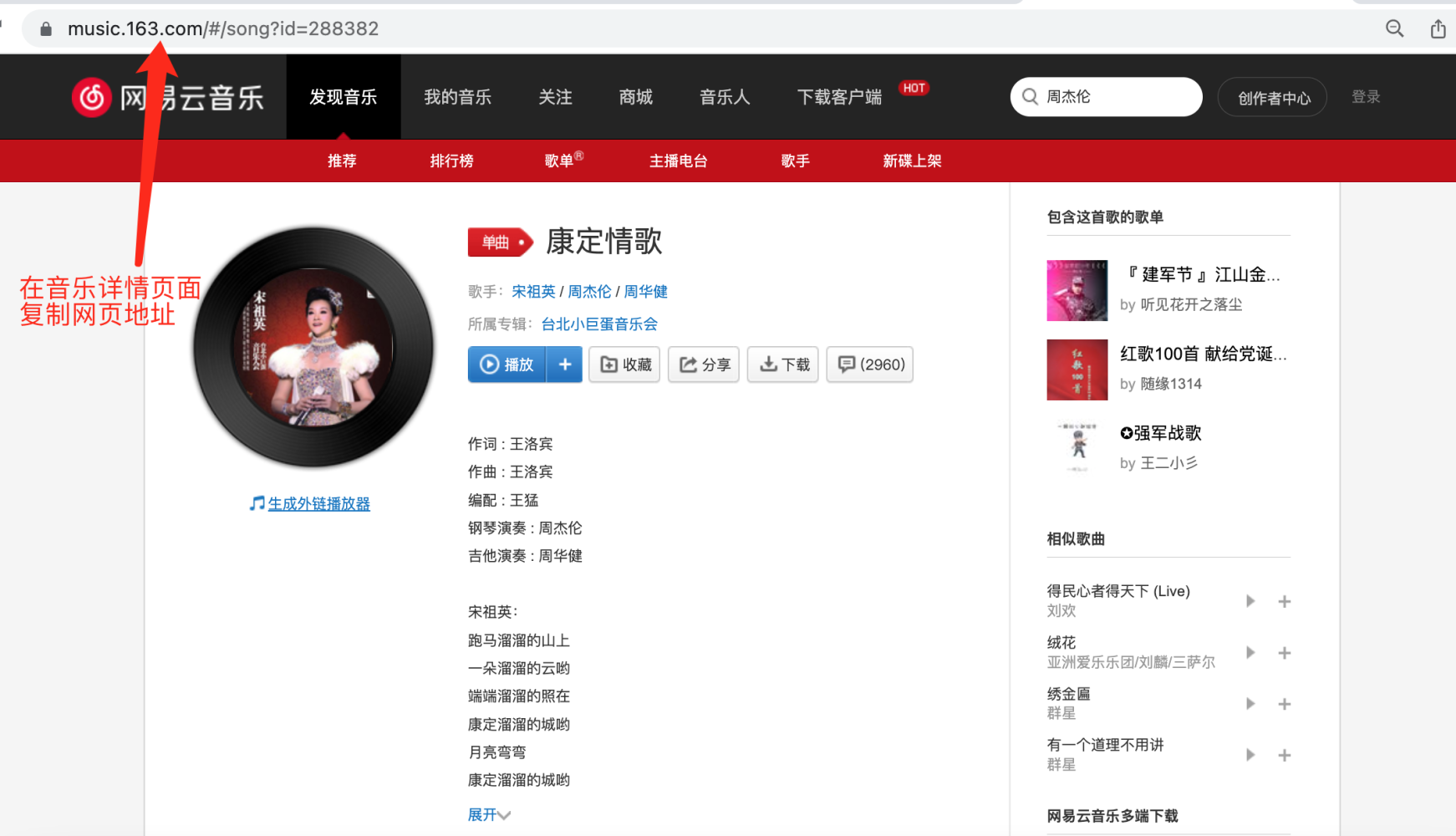The height and width of the screenshot is (836, 1456).
Task: Click the NetEase Cloud Music logo
Action: click(168, 98)
